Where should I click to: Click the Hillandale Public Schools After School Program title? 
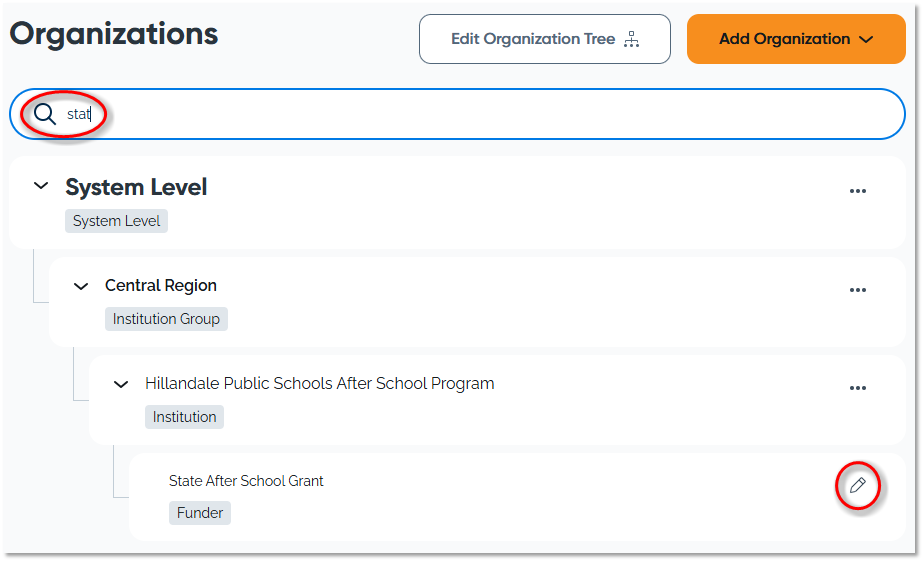[319, 384]
